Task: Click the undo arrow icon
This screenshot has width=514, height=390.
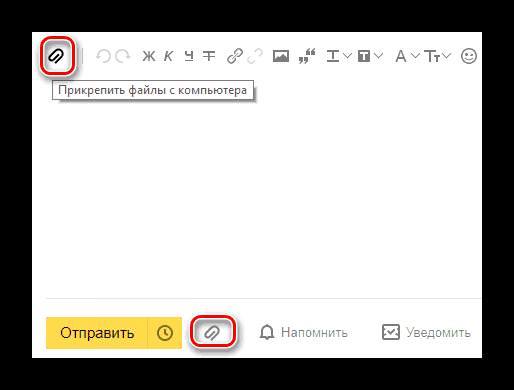Action: (x=103, y=56)
